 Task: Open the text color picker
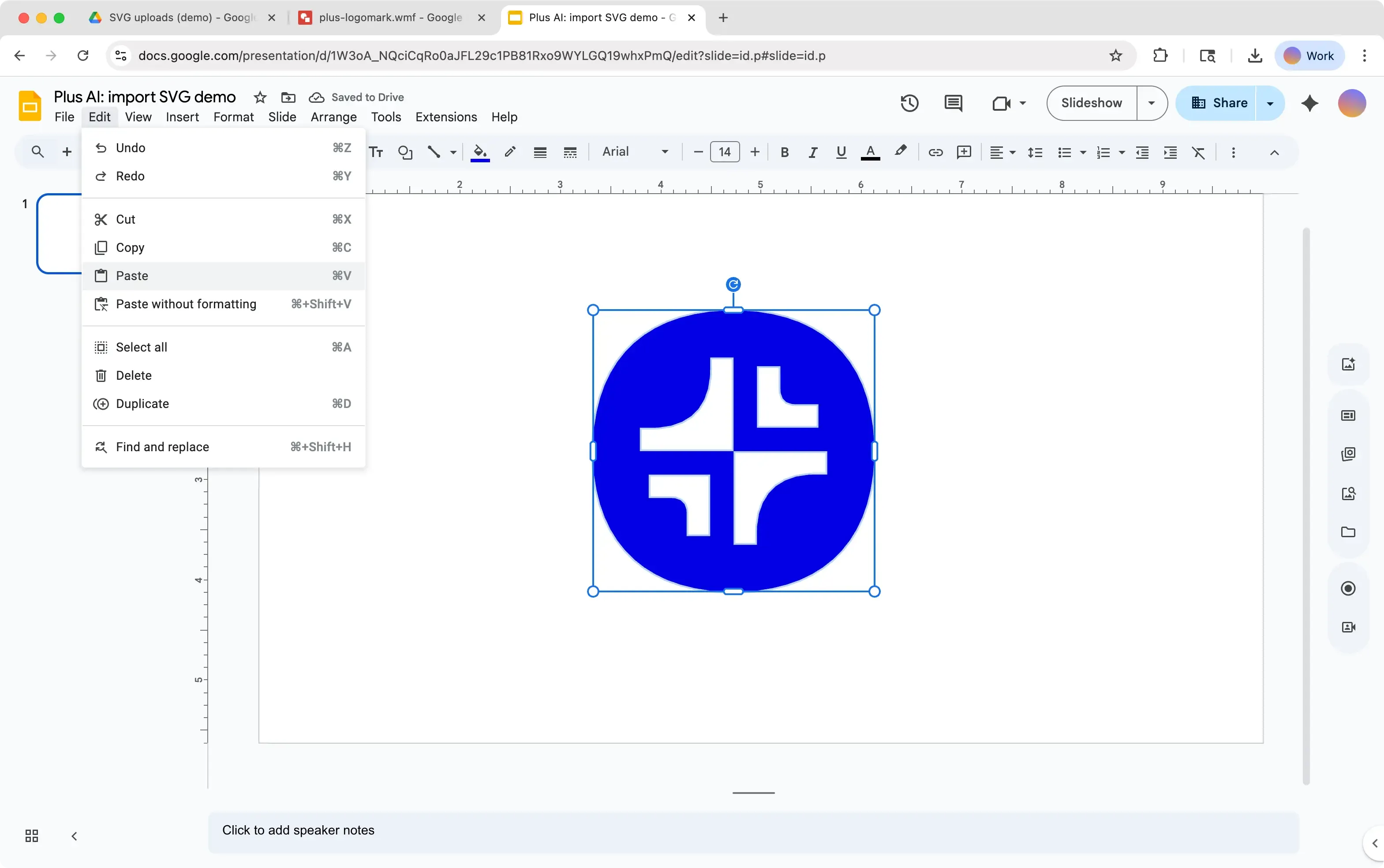870,152
